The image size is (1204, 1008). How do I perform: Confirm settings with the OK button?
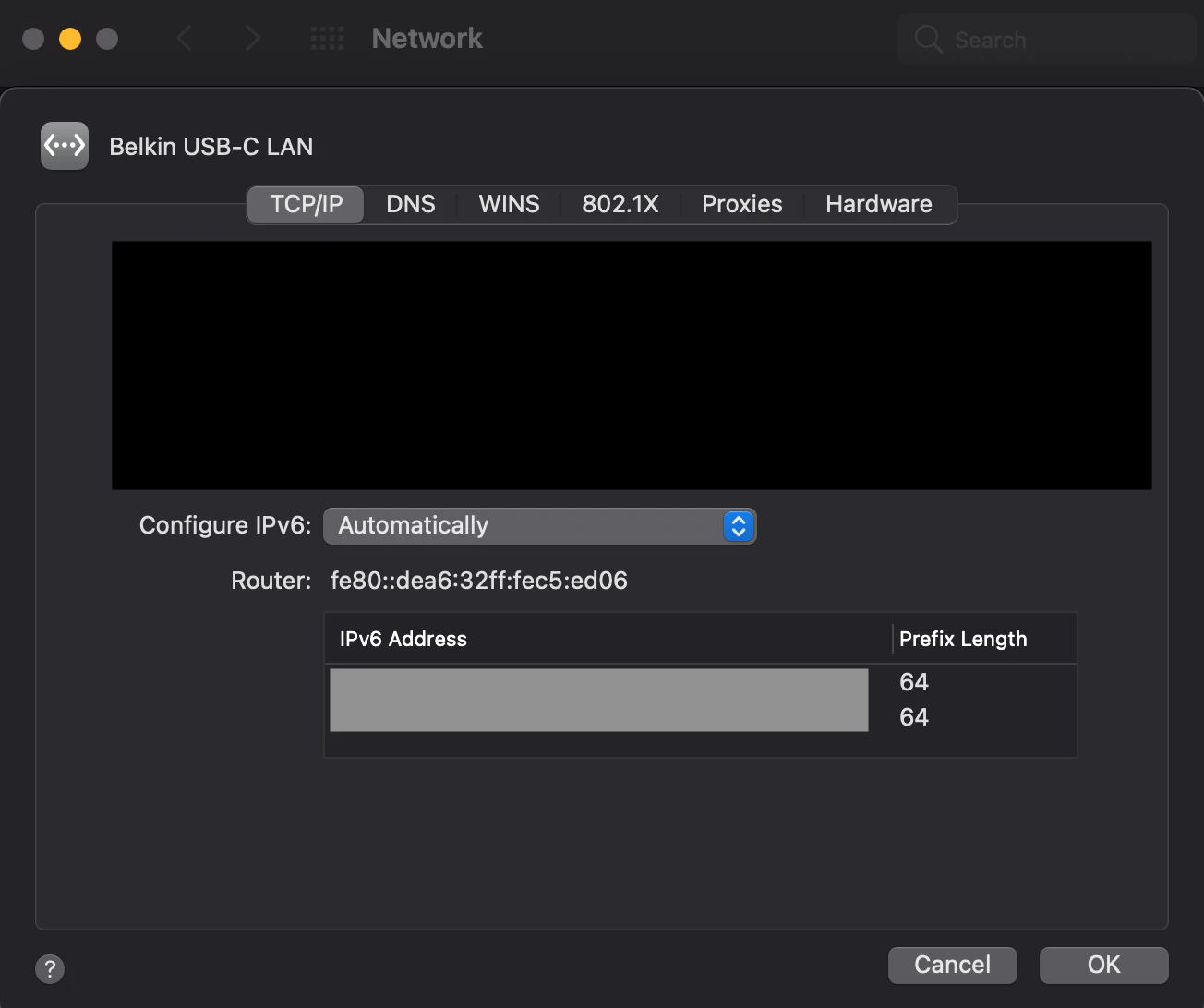pyautogui.click(x=1104, y=965)
